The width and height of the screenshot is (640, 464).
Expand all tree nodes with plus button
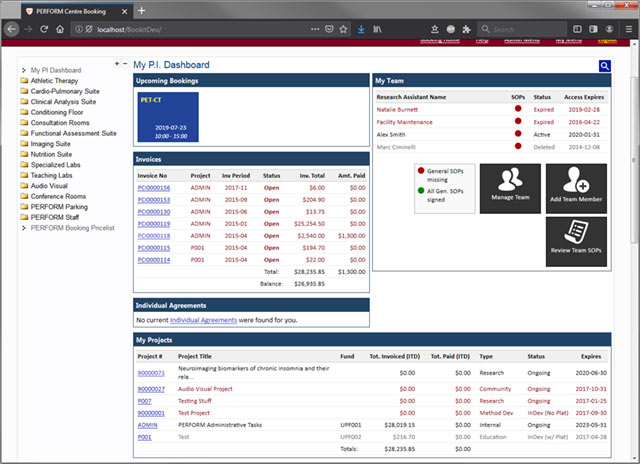click(117, 63)
